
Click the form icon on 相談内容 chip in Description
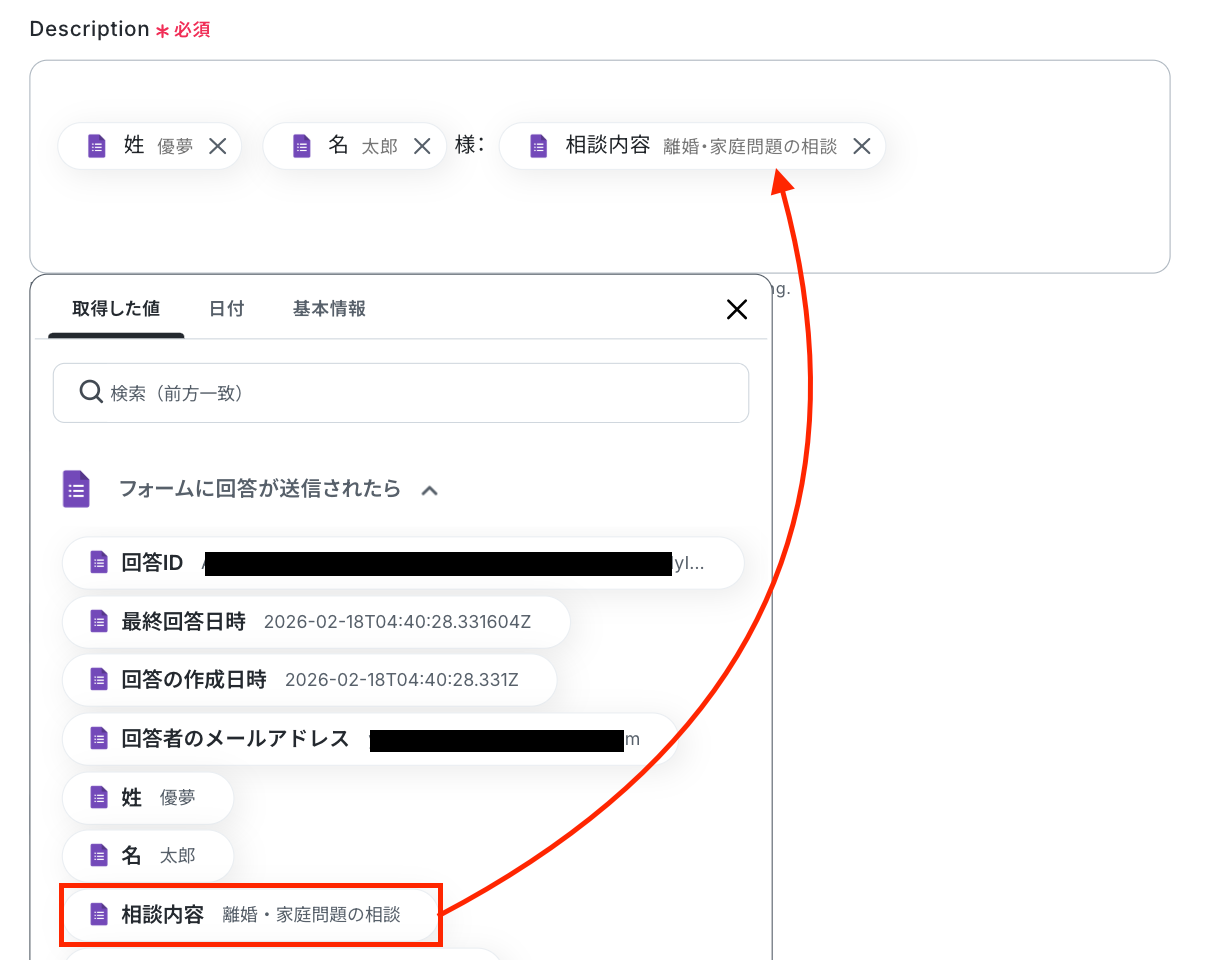pos(538,146)
